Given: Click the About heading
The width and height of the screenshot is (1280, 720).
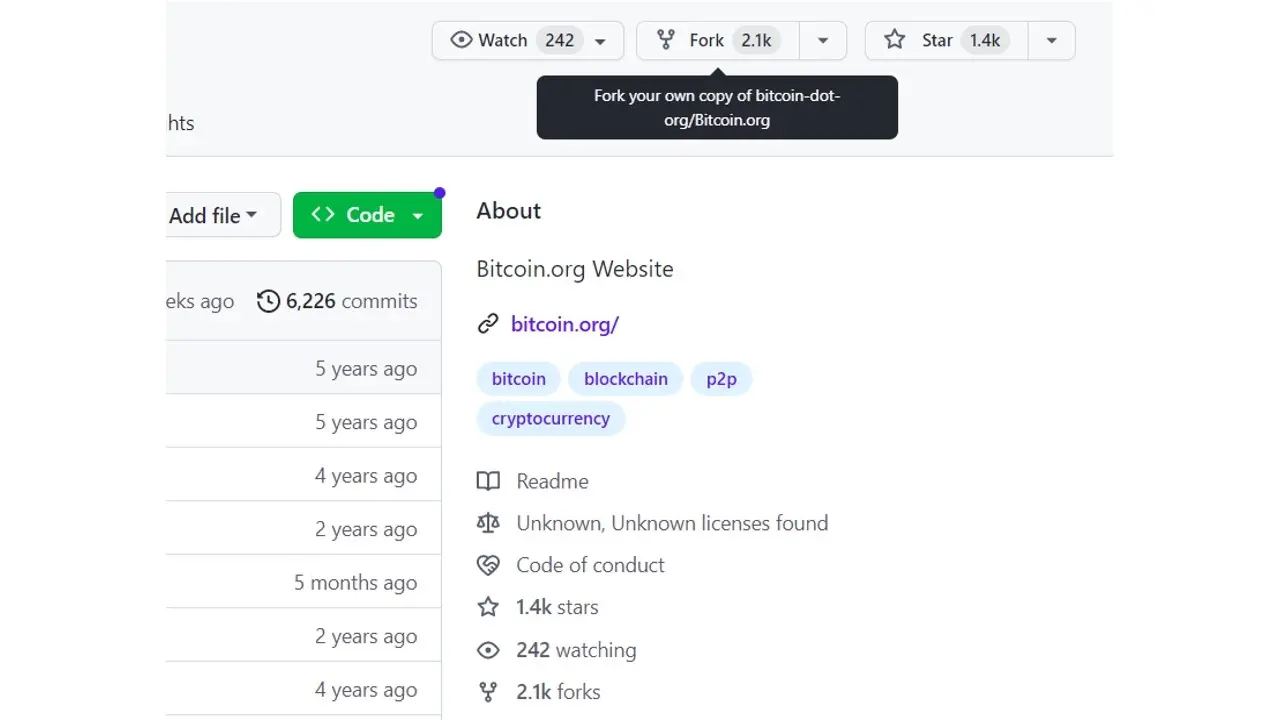Looking at the screenshot, I should click(x=509, y=211).
